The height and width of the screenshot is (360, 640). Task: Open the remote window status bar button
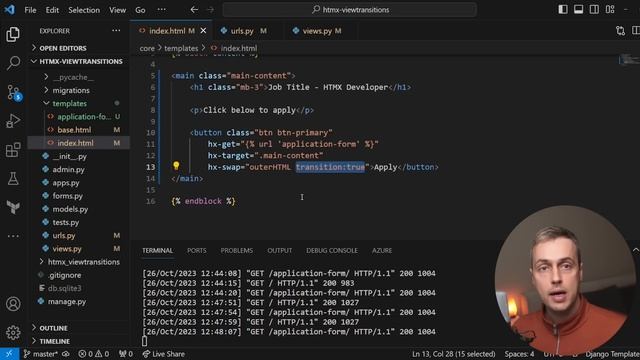(x=9, y=354)
